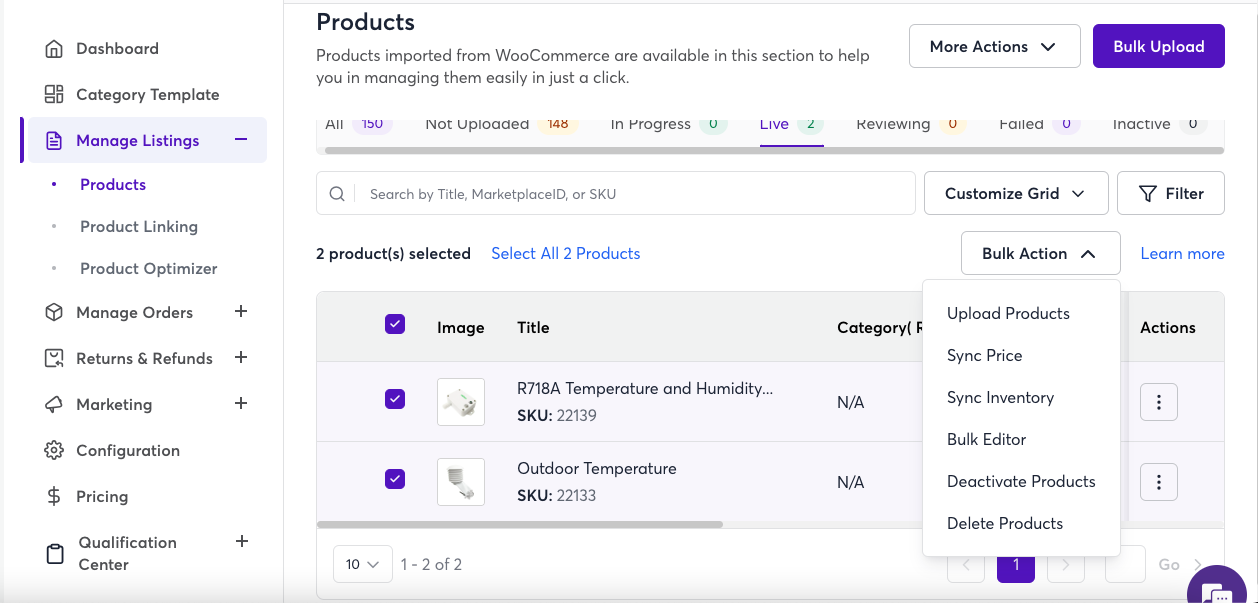Click the product search input field
The image size is (1258, 603).
[x=635, y=194]
